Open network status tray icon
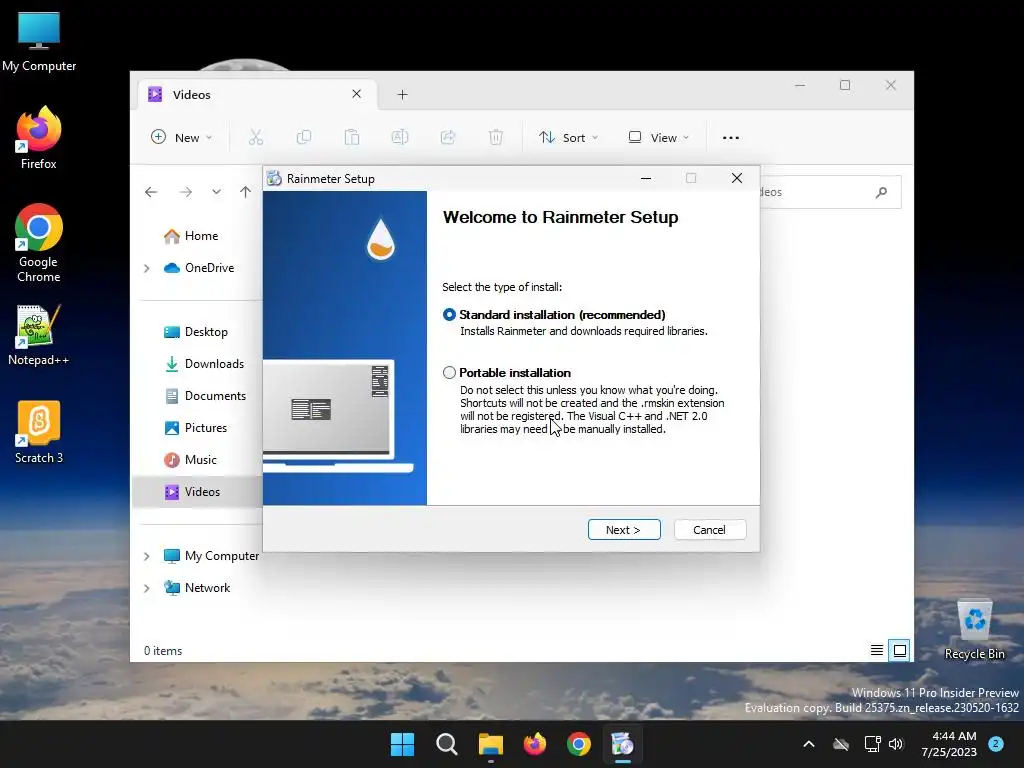Screen dimensions: 1024x768 872,744
